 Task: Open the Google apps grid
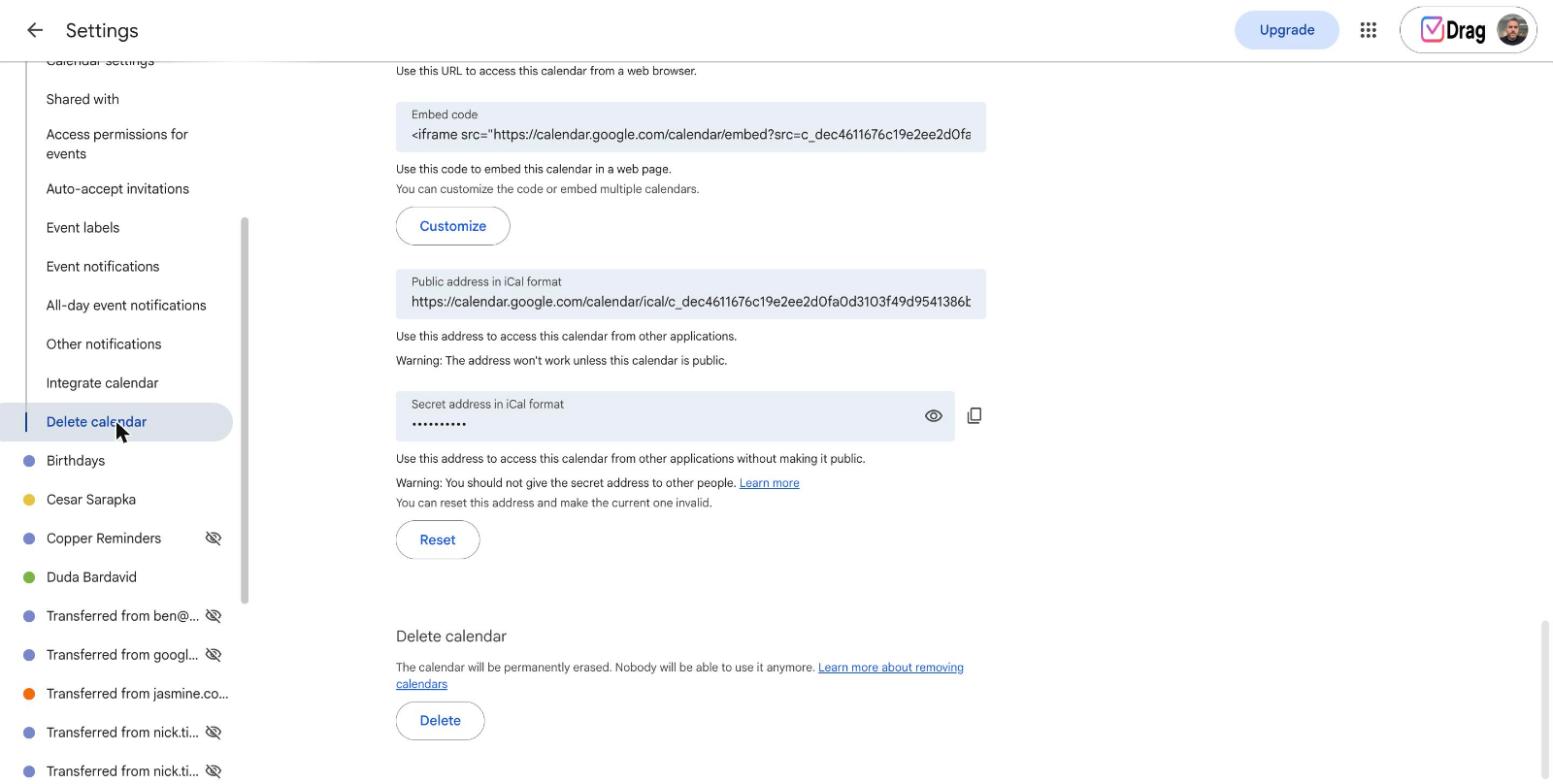click(1368, 30)
